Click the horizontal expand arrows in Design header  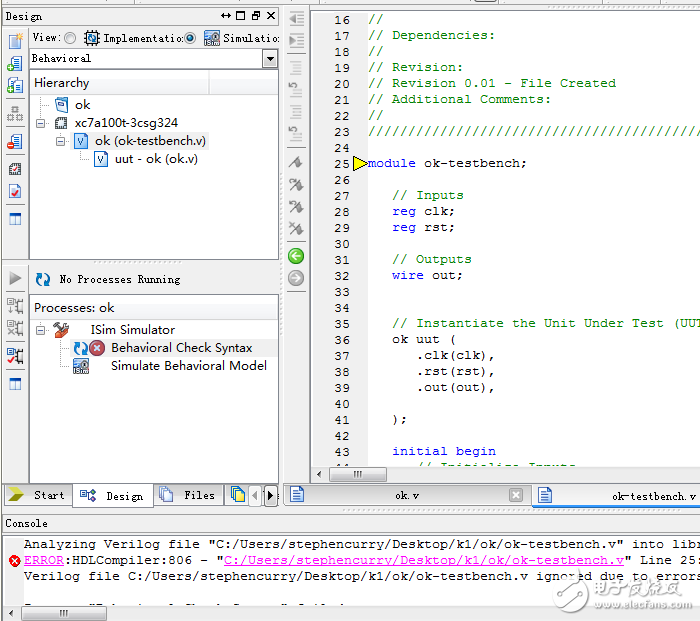pyautogui.click(x=226, y=16)
